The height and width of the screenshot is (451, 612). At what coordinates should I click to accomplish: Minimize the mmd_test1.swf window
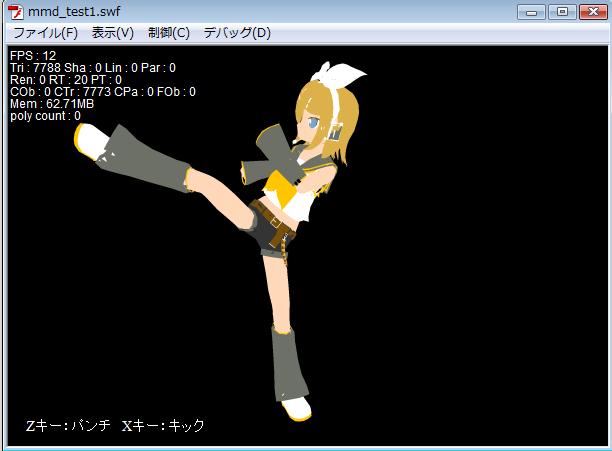[x=531, y=12]
